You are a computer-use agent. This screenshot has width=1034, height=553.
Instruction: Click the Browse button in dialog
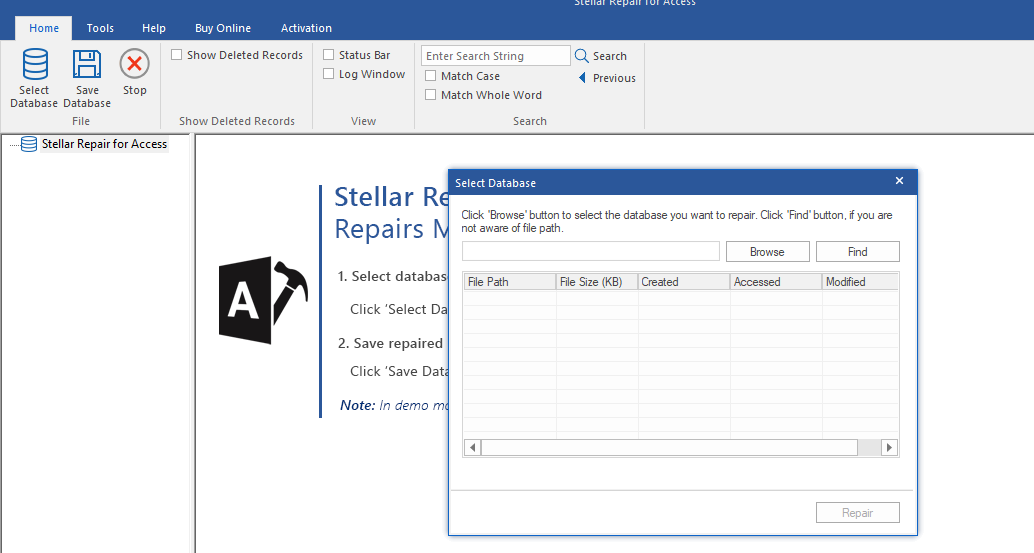pyautogui.click(x=768, y=252)
